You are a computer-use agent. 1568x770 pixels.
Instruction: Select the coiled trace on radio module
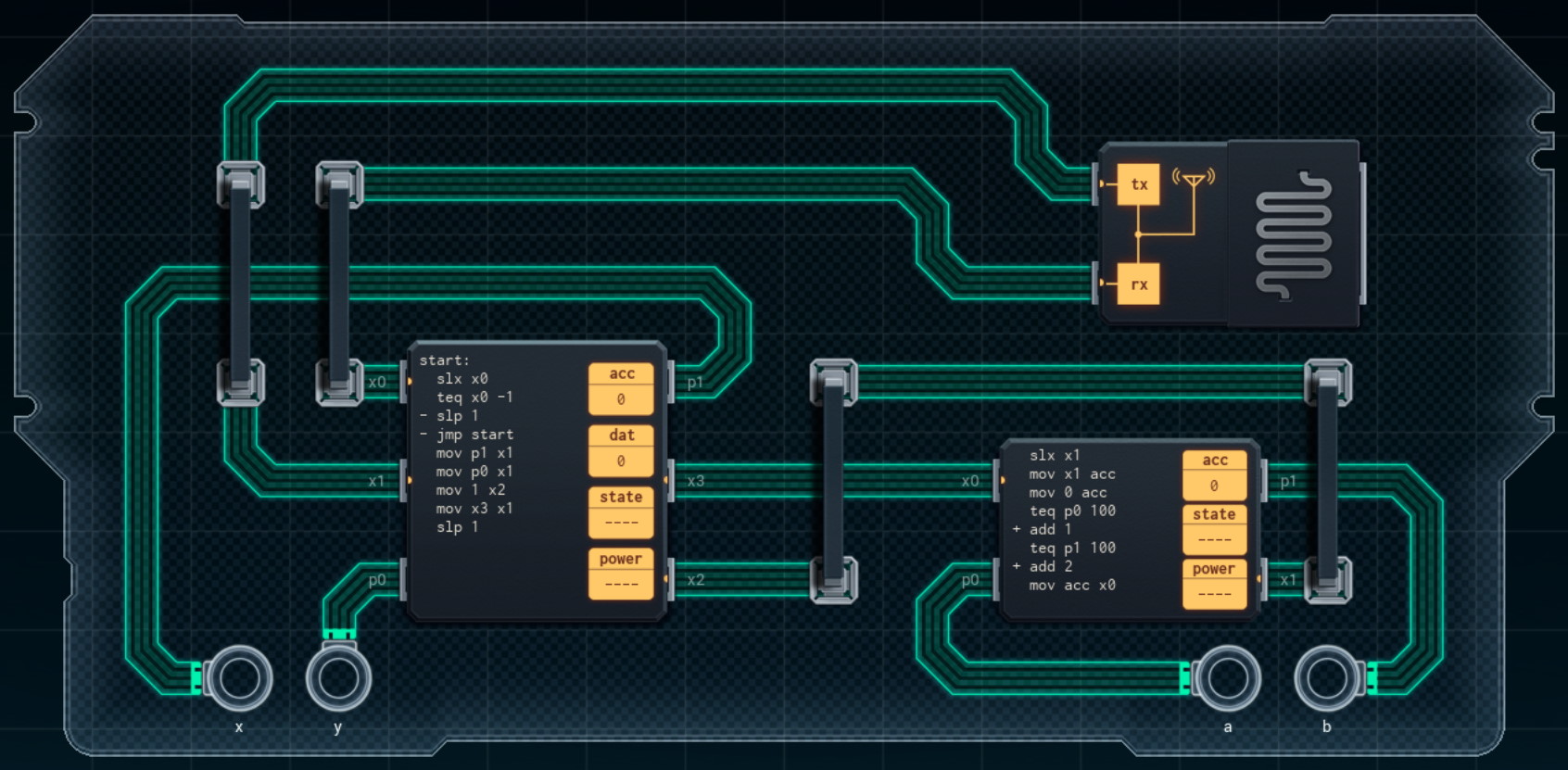pos(1294,235)
